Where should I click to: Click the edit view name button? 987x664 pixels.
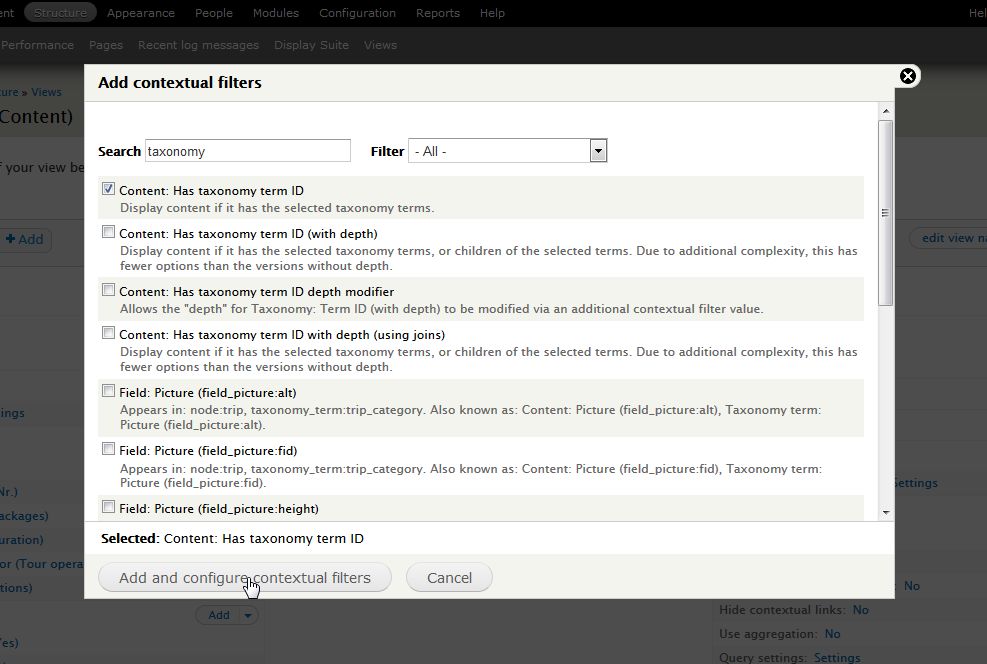click(x=948, y=238)
